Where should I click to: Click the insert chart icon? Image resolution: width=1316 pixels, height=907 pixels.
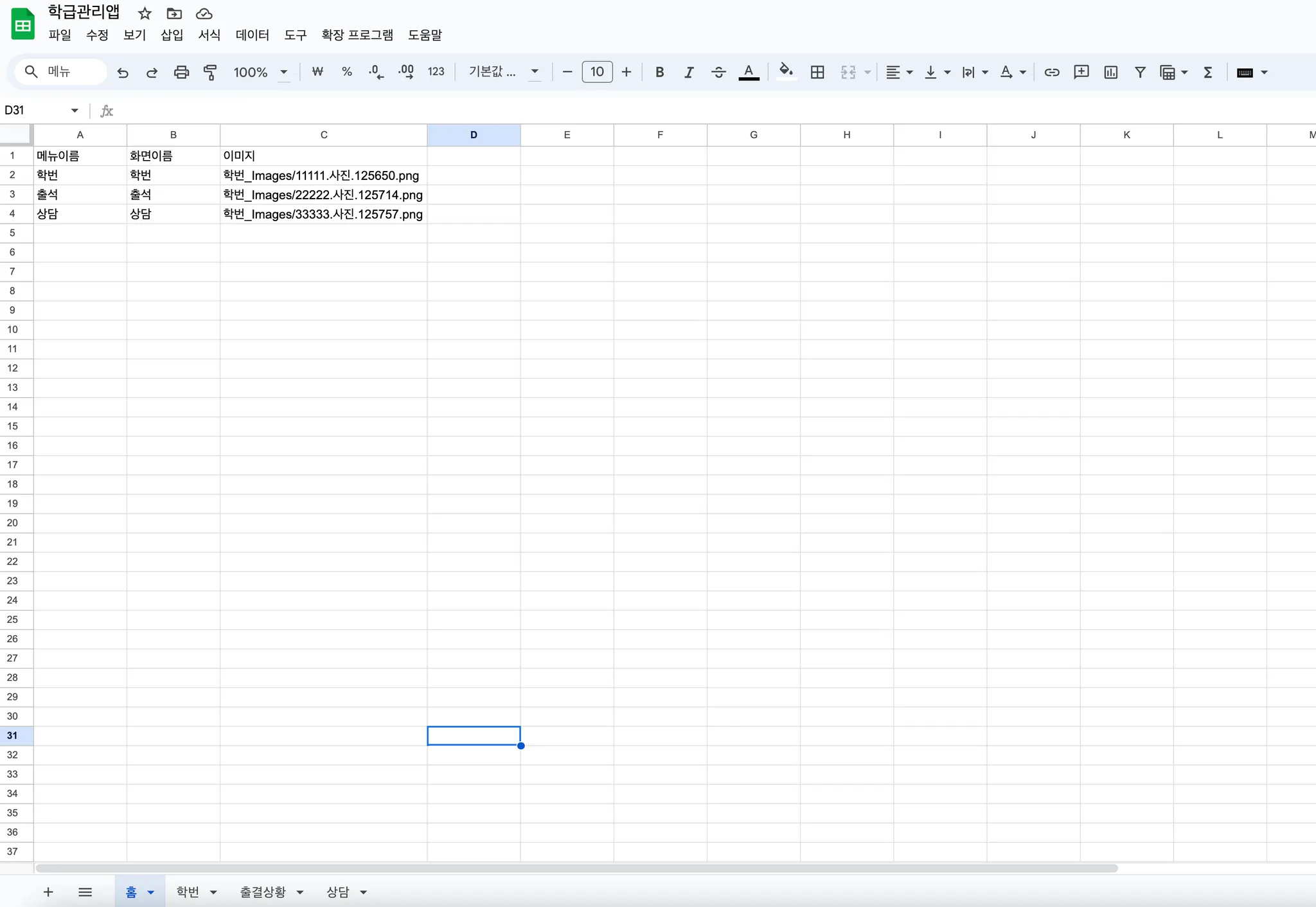[x=1110, y=72]
